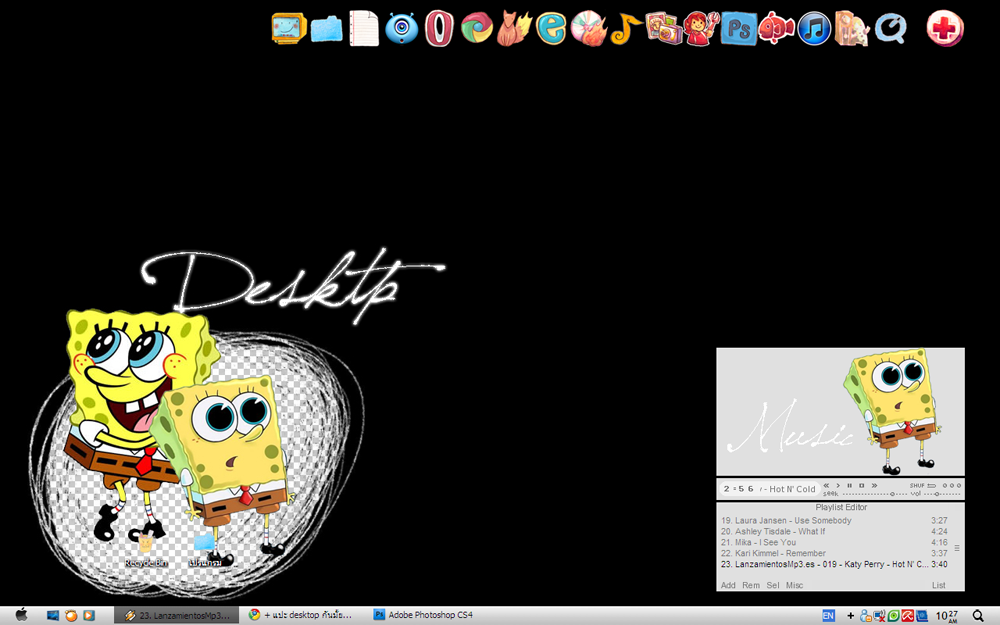Open the List menu in Playlist Editor
1000x625 pixels.
tap(939, 585)
